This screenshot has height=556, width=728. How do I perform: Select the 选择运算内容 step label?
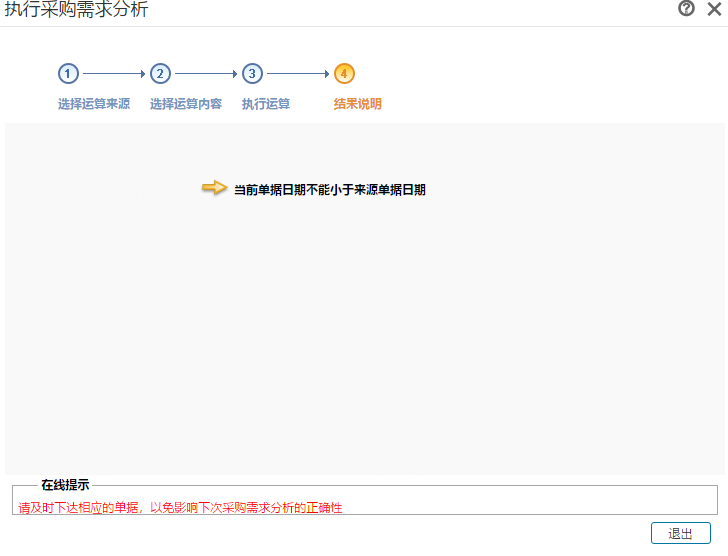[x=186, y=104]
